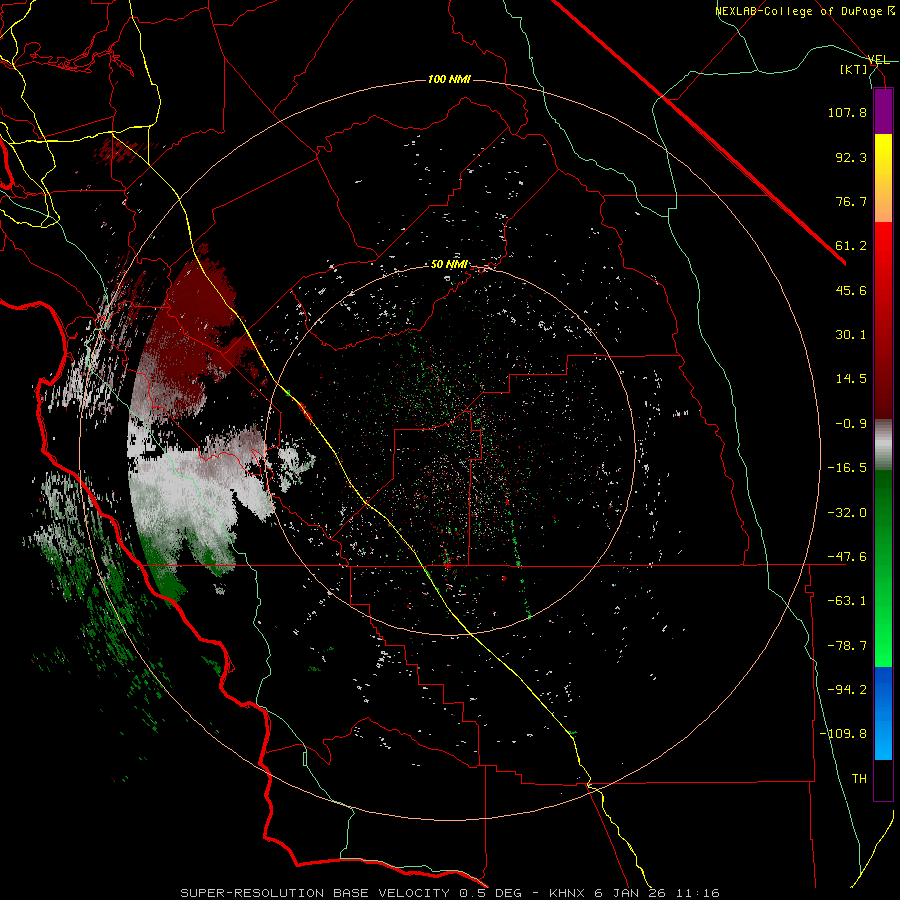The width and height of the screenshot is (900, 900).
Task: Click the yellow-orange segment of the color bar
Action: [883, 177]
